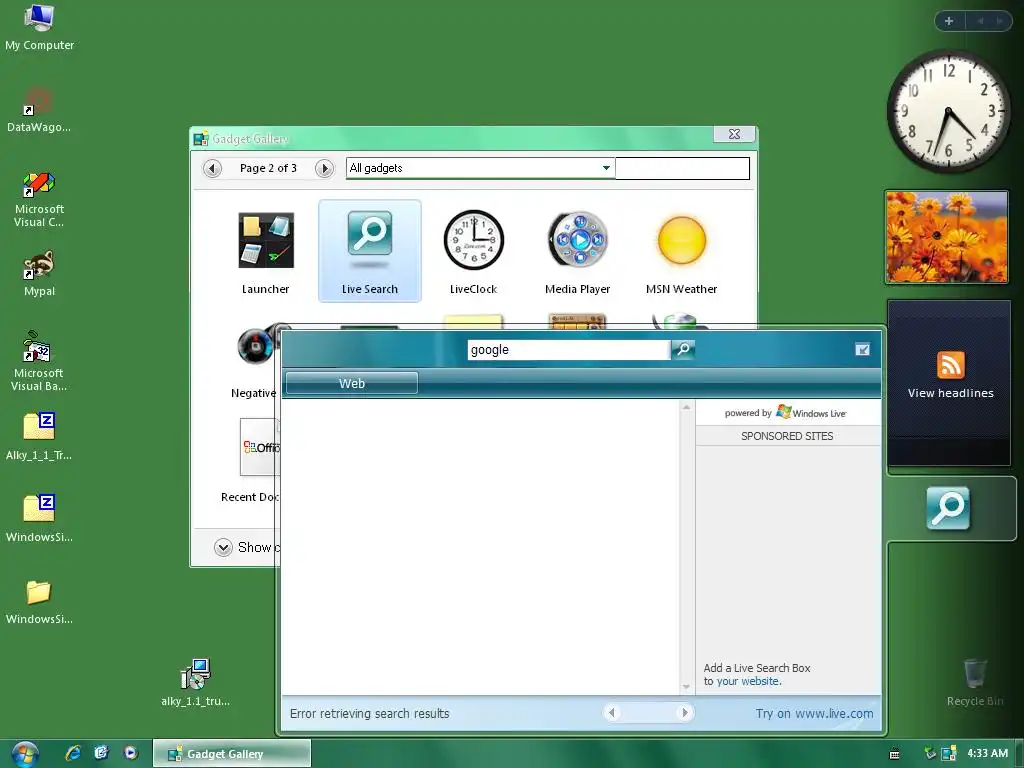1024x768 pixels.
Task: Click the taskbar clock showing 4:33 AM
Action: coord(987,753)
